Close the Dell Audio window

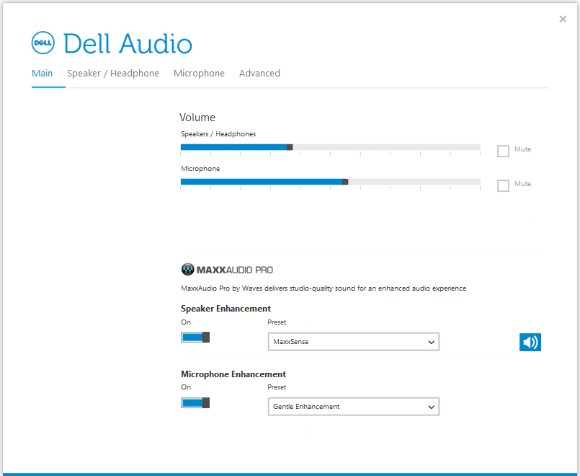[563, 19]
